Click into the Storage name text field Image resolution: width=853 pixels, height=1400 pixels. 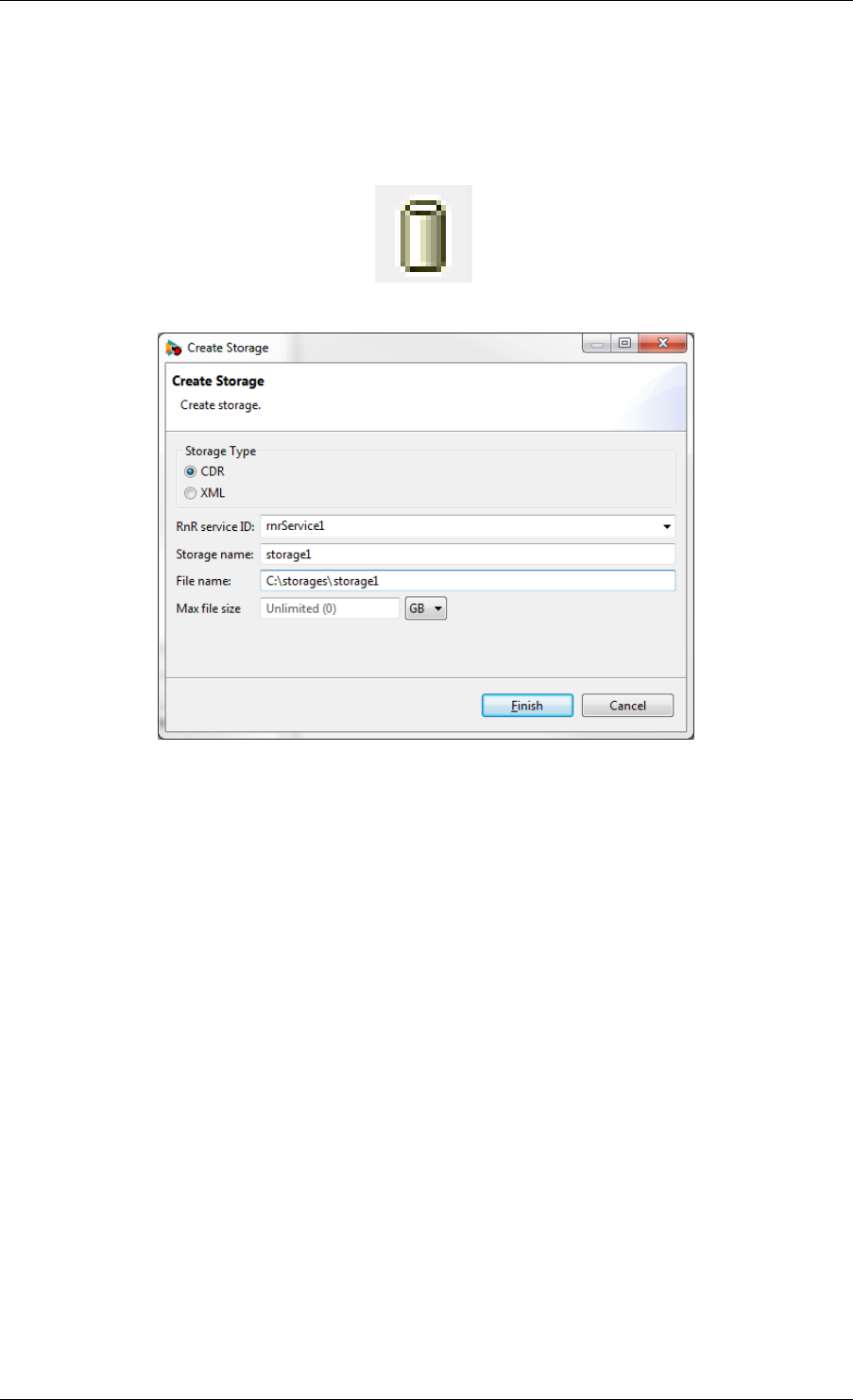468,555
